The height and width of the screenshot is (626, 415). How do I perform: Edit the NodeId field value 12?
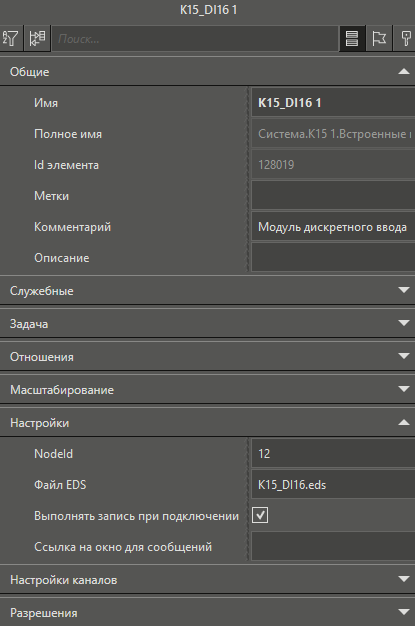click(x=333, y=454)
